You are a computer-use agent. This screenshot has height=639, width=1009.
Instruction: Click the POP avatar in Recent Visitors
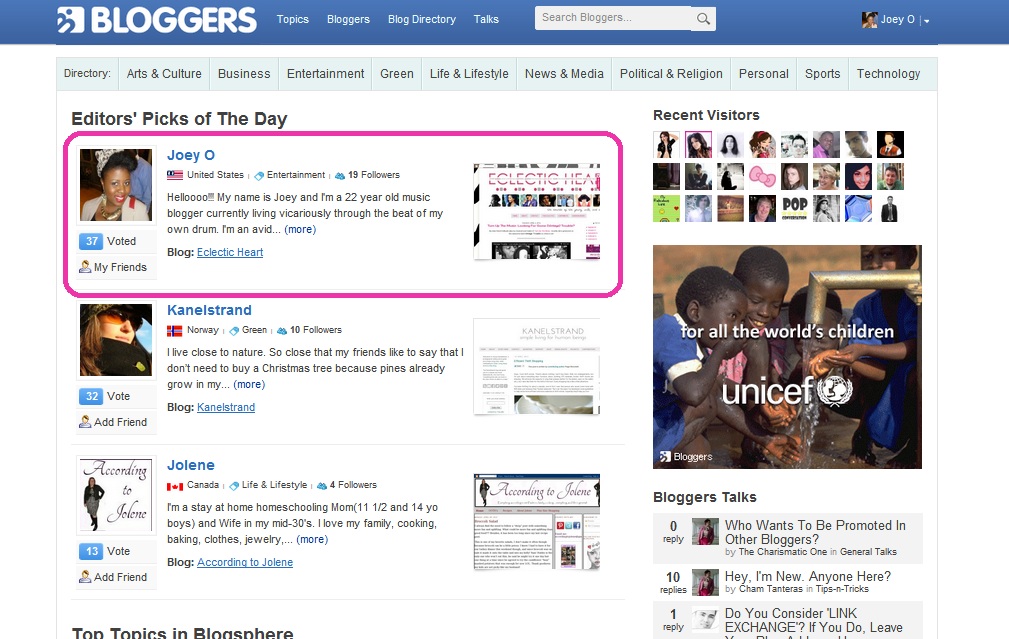794,208
